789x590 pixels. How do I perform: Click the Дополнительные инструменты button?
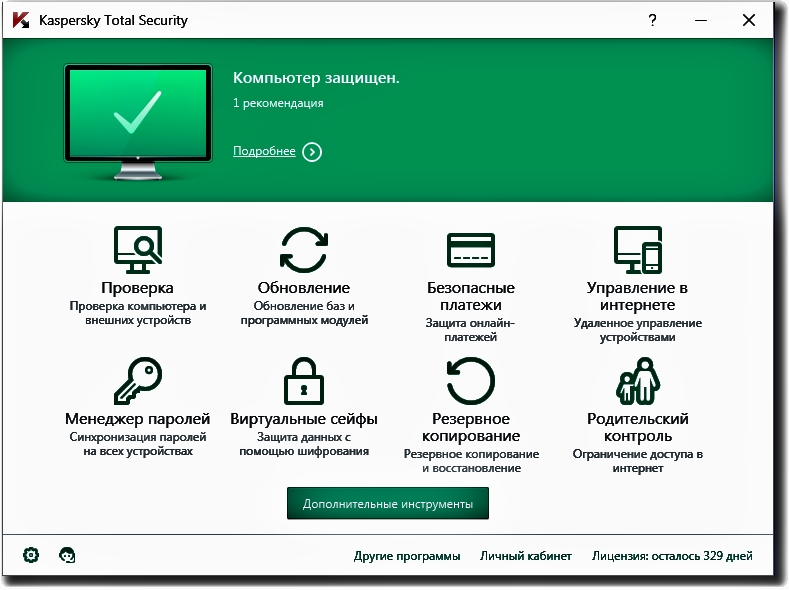coord(387,503)
